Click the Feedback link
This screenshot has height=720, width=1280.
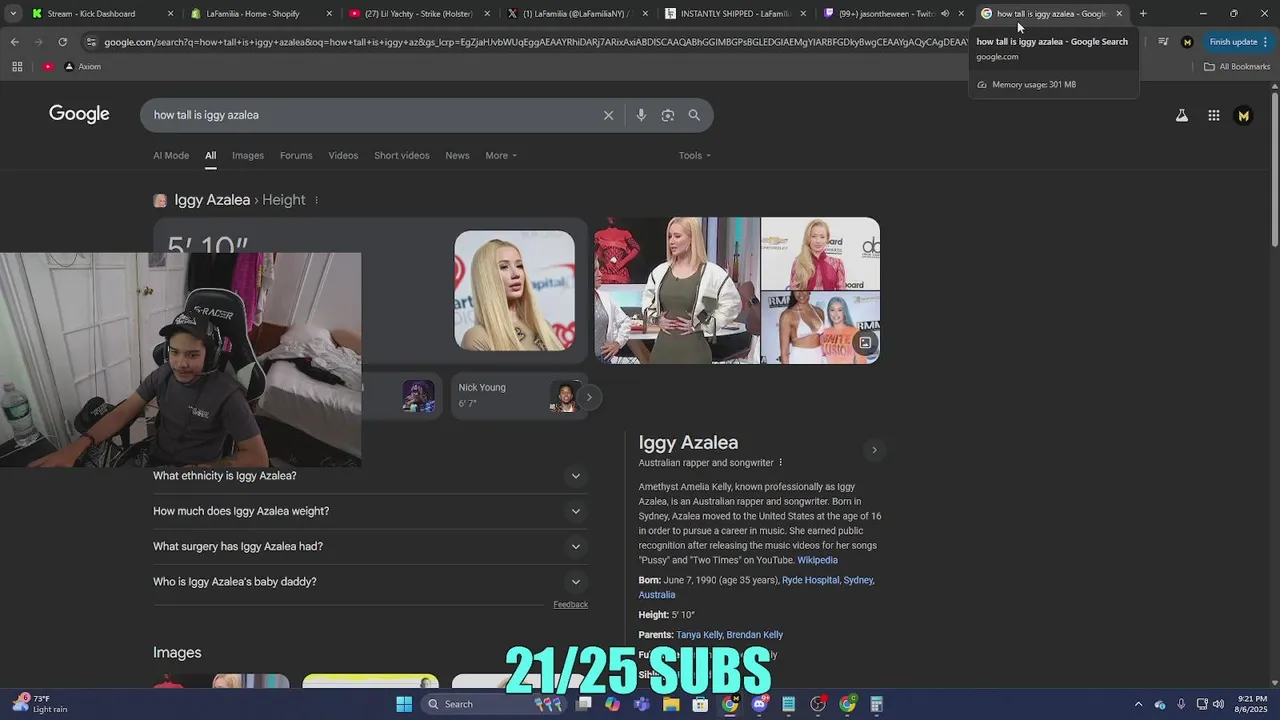click(x=570, y=604)
